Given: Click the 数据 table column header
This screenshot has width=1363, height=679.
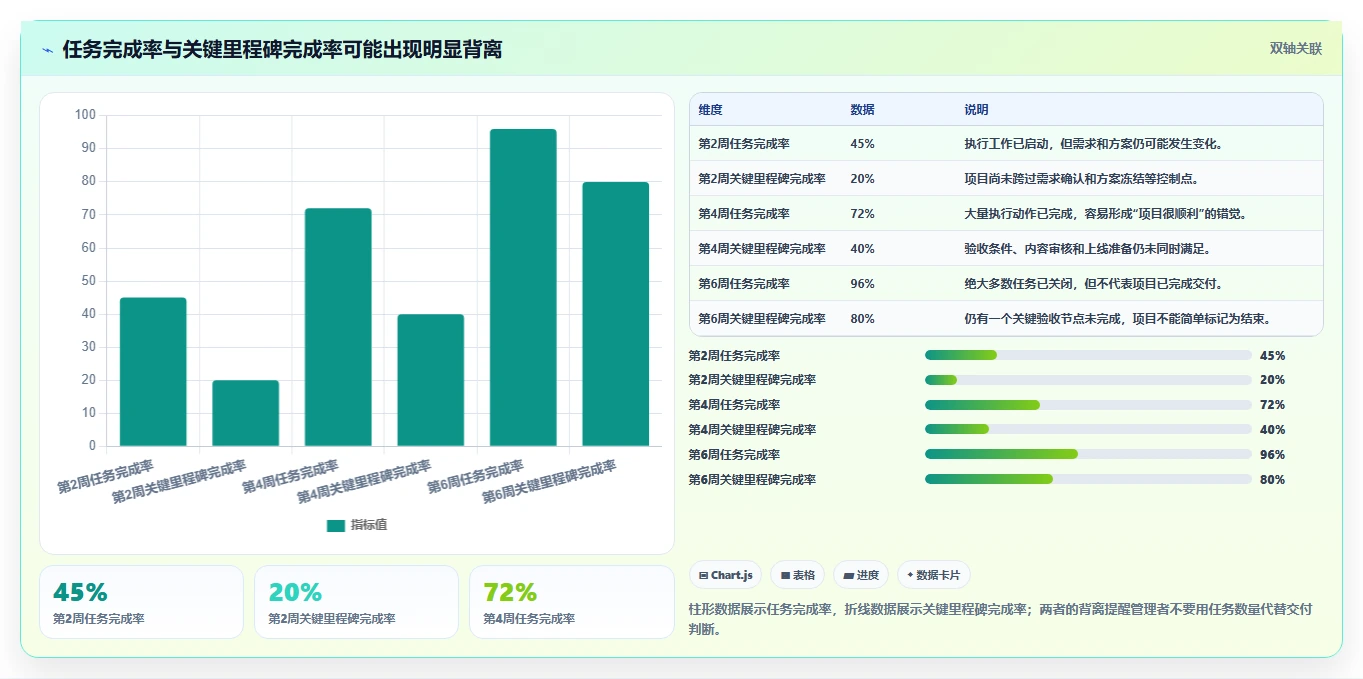Looking at the screenshot, I should point(862,110).
